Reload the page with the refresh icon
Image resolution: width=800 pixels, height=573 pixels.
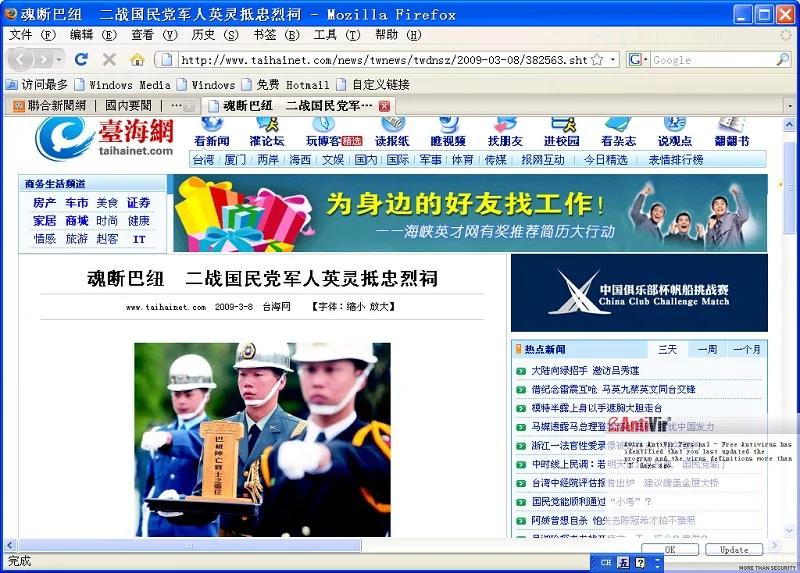click(81, 59)
